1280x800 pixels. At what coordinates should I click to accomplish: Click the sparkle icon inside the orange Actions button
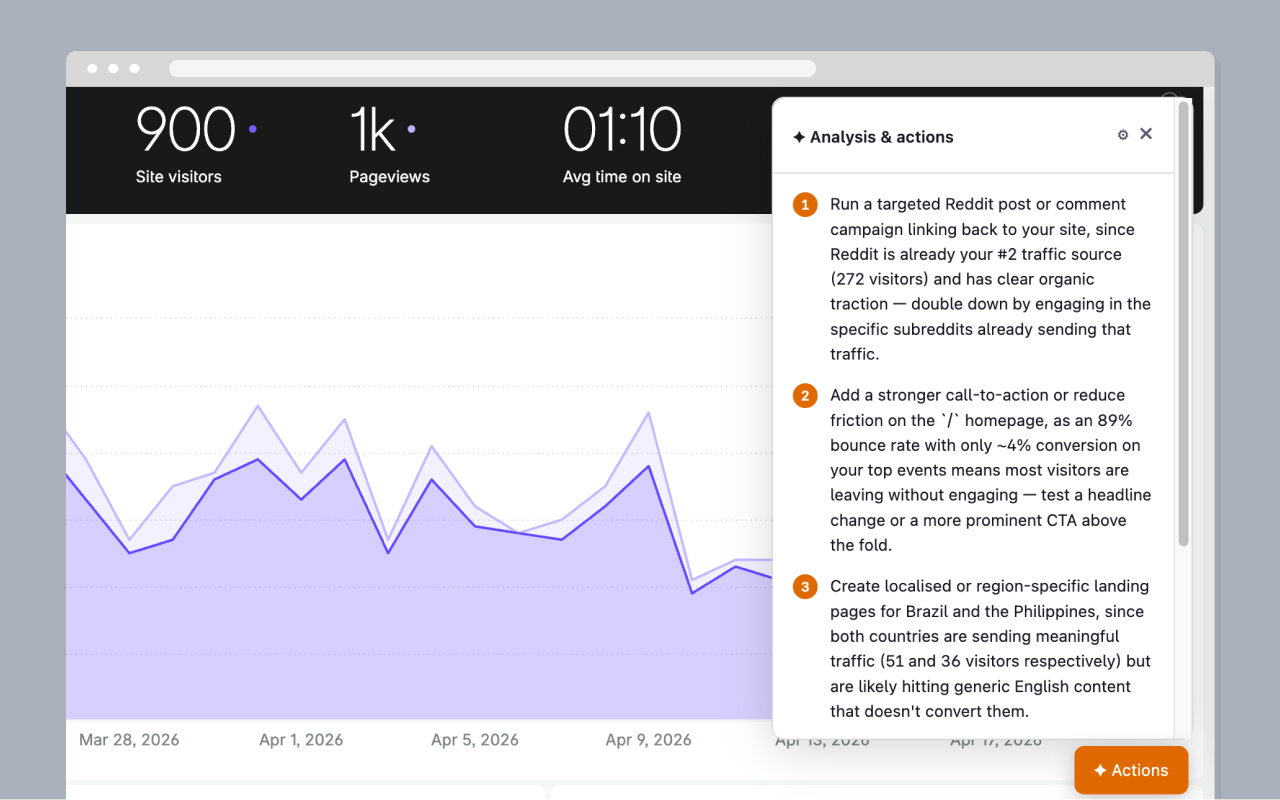click(x=1100, y=770)
